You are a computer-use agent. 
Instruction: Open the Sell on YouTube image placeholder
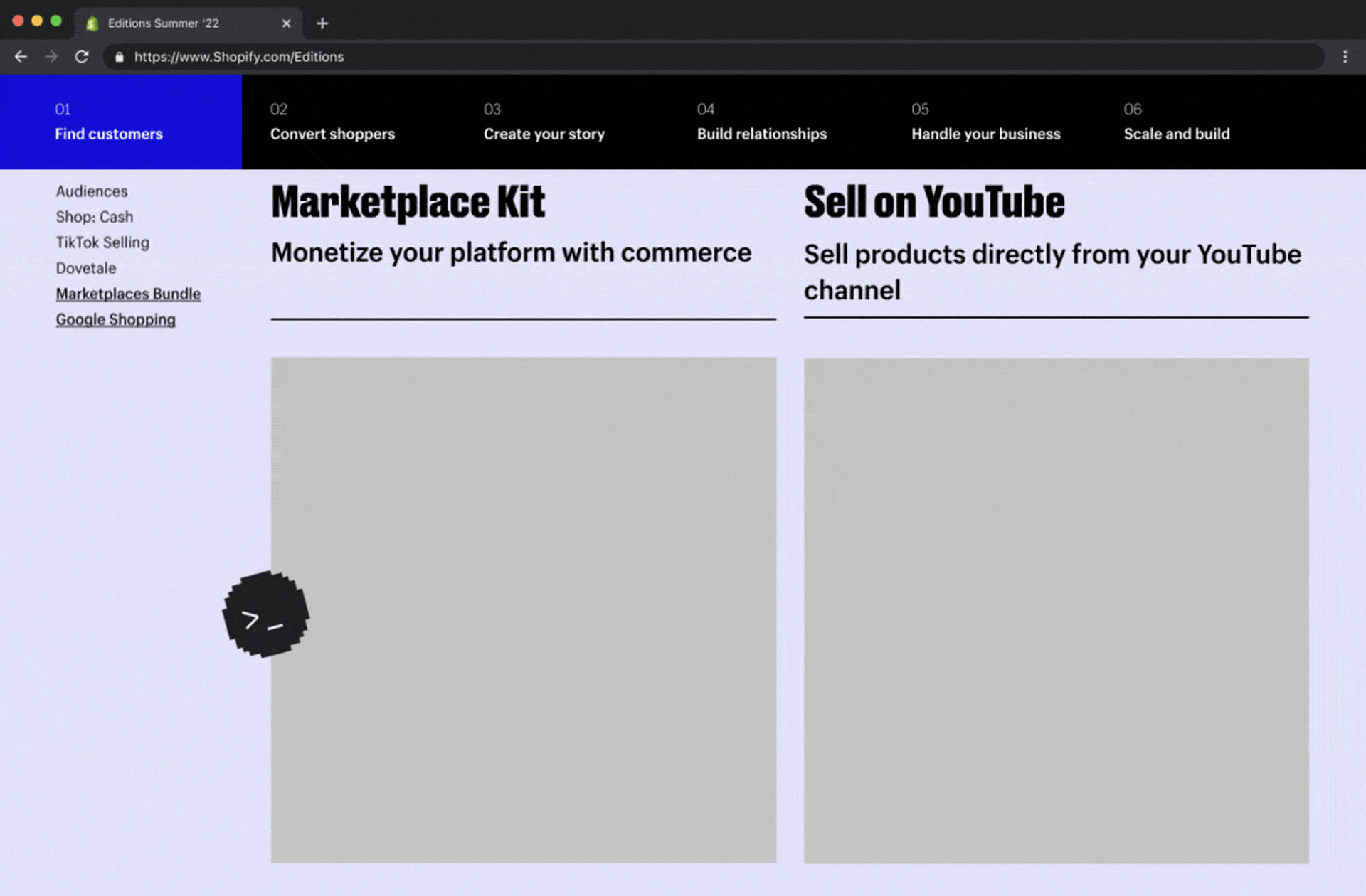tap(1057, 611)
